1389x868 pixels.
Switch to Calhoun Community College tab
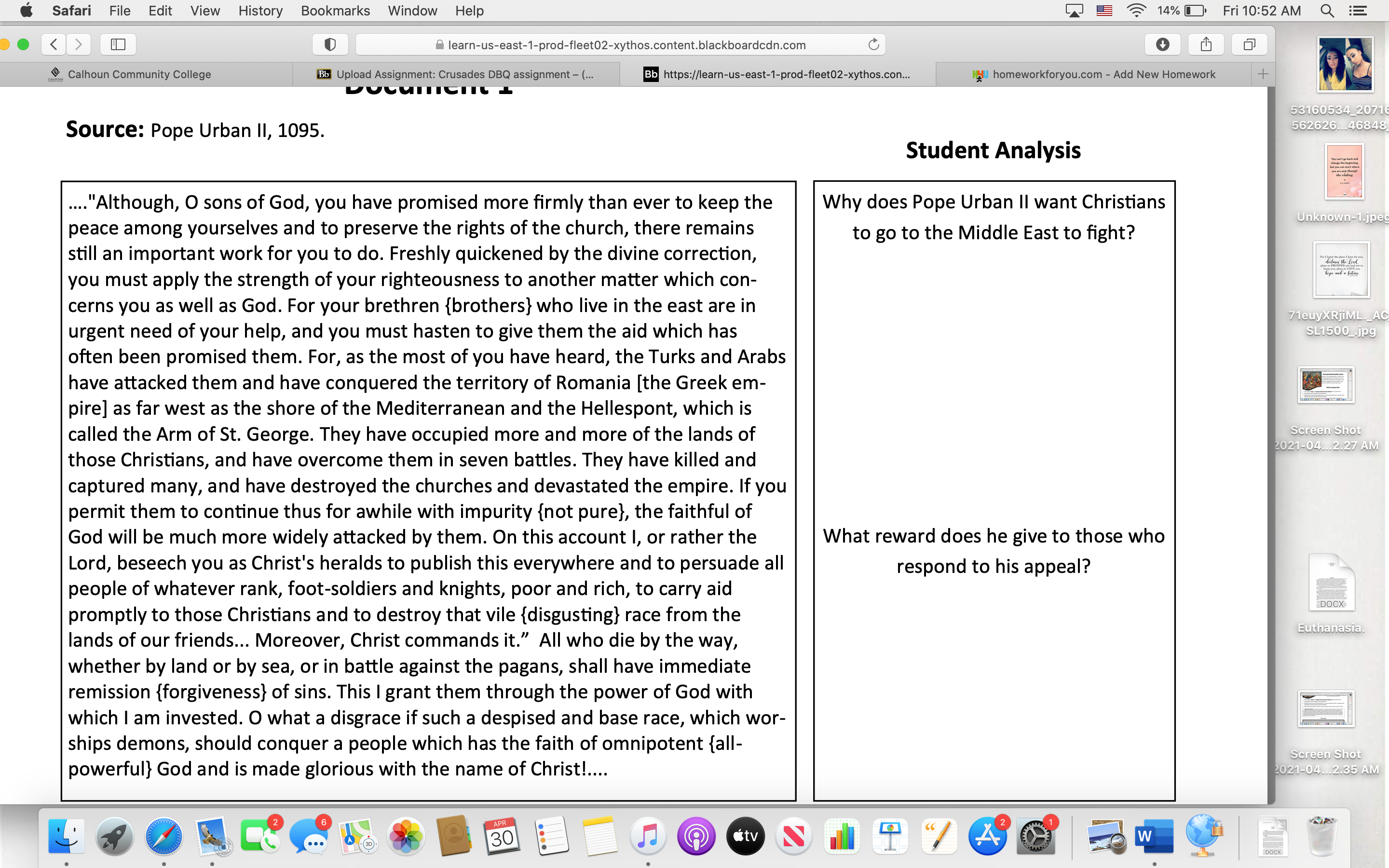[x=139, y=74]
